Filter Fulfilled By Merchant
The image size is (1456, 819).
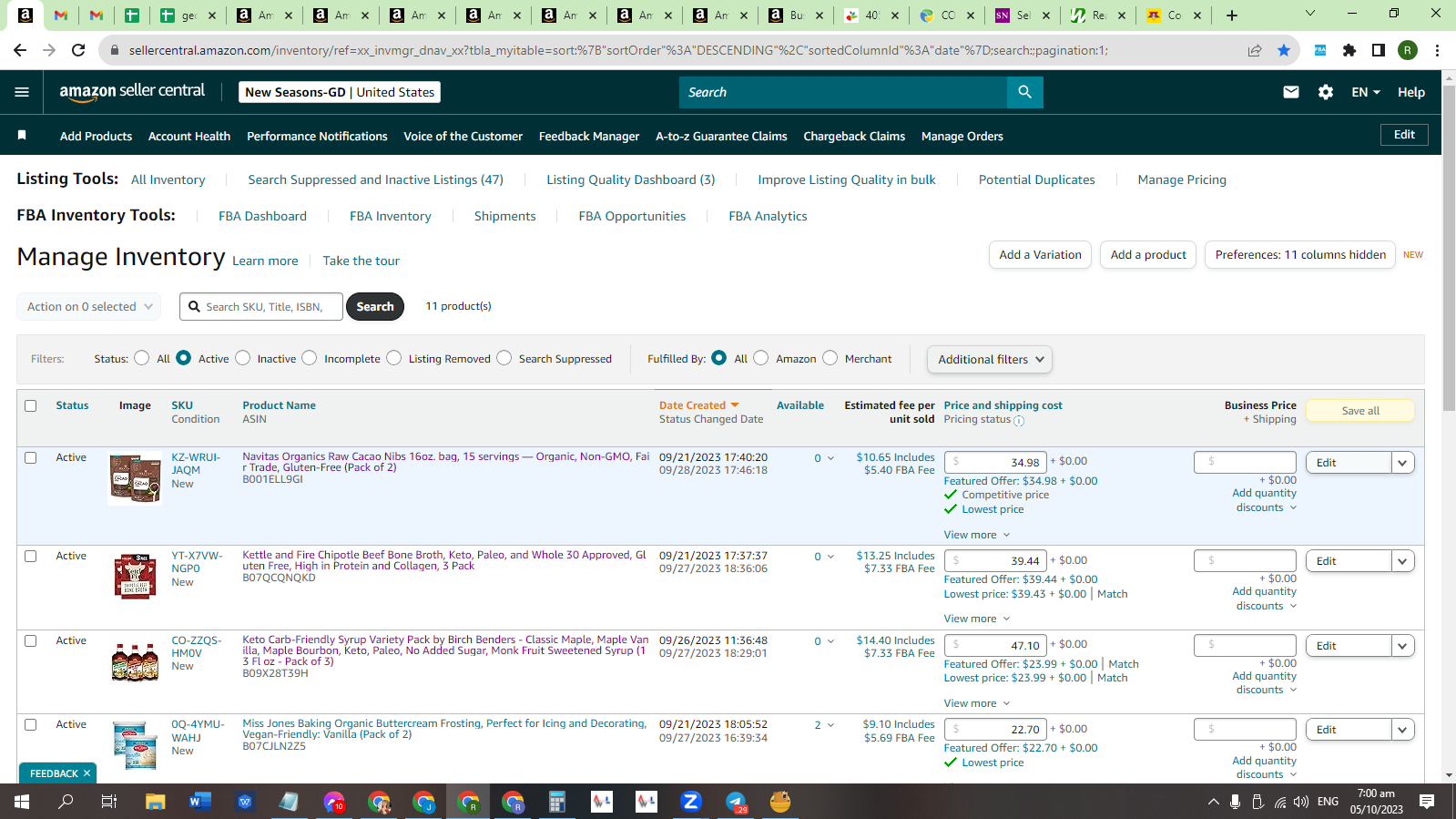[830, 358]
